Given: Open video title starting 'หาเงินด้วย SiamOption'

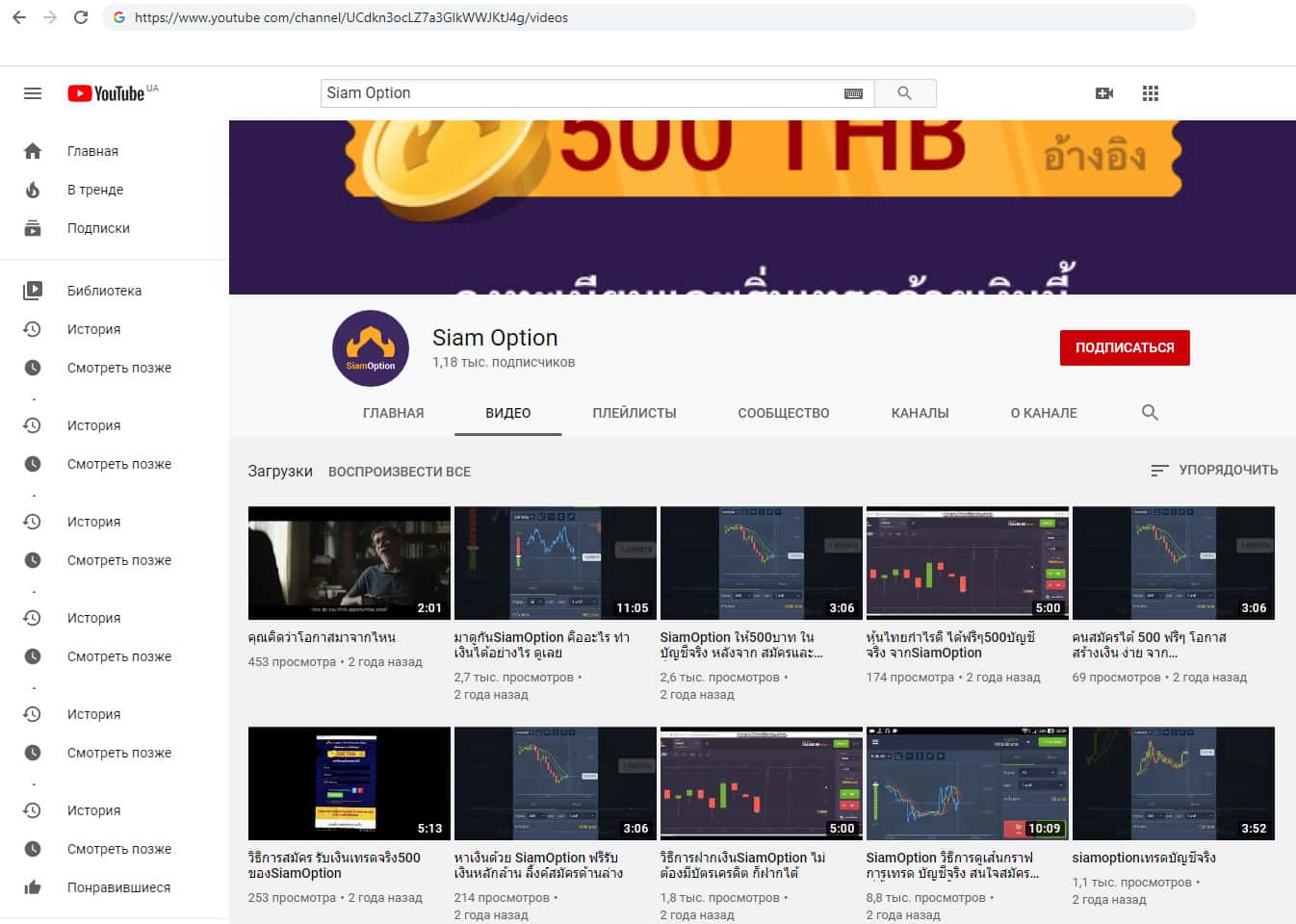Looking at the screenshot, I should tap(538, 865).
